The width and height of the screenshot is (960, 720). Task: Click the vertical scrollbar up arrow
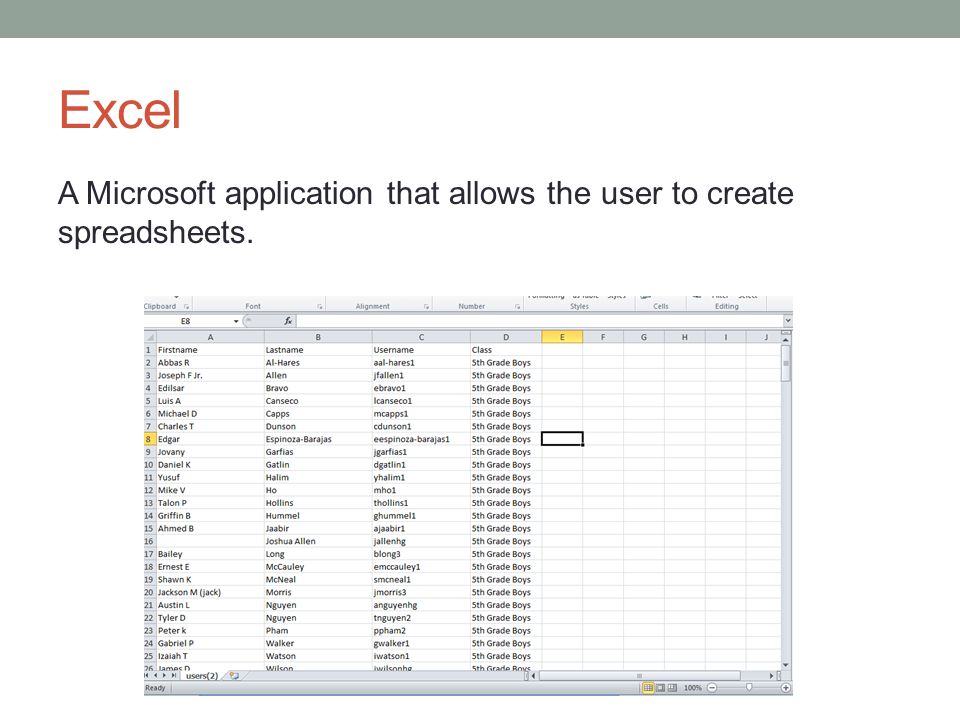coord(786,339)
